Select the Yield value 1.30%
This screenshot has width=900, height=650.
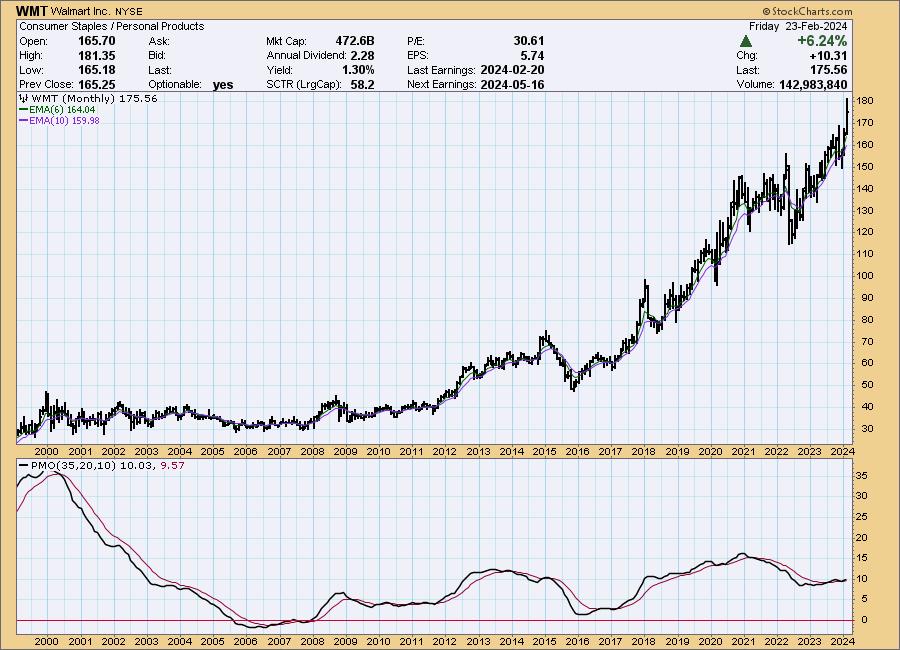pos(358,70)
